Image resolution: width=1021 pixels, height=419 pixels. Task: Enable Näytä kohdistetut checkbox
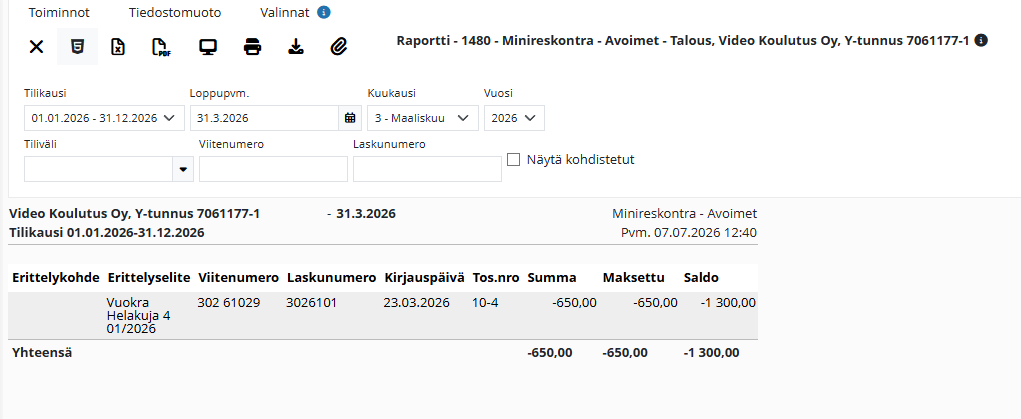click(x=514, y=160)
